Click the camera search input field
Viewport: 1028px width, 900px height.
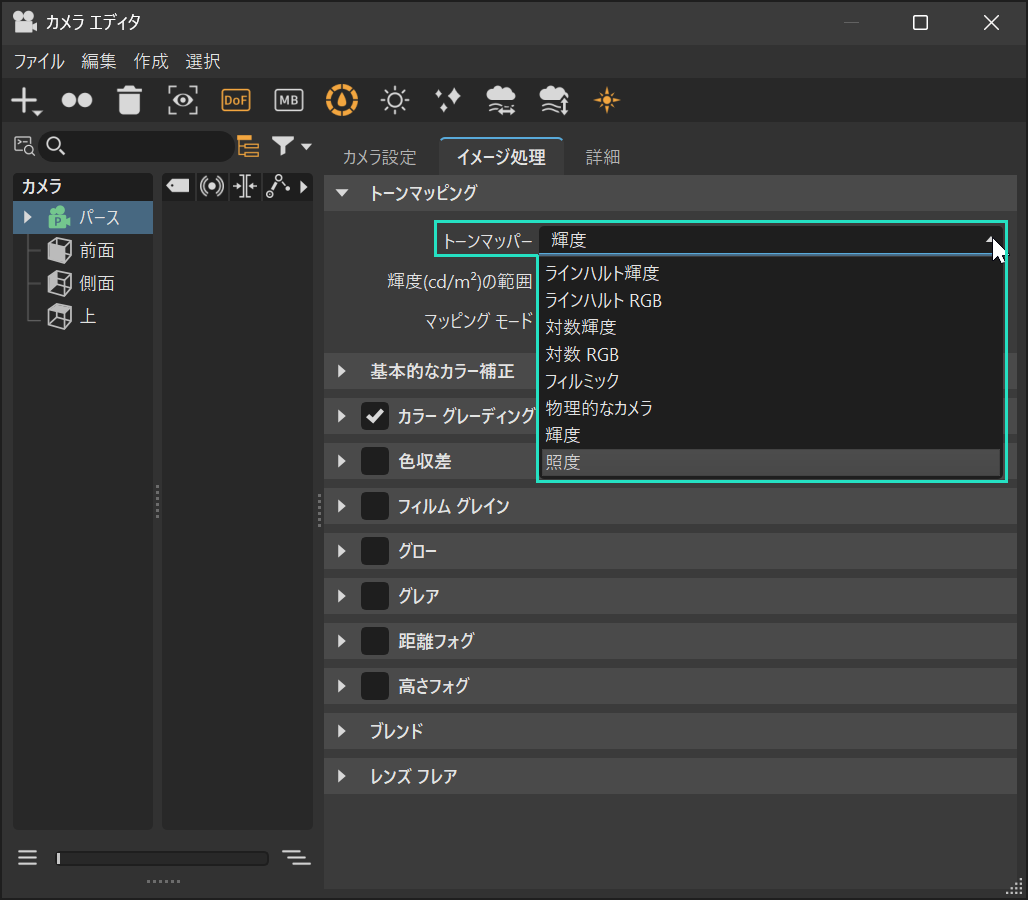pos(145,147)
